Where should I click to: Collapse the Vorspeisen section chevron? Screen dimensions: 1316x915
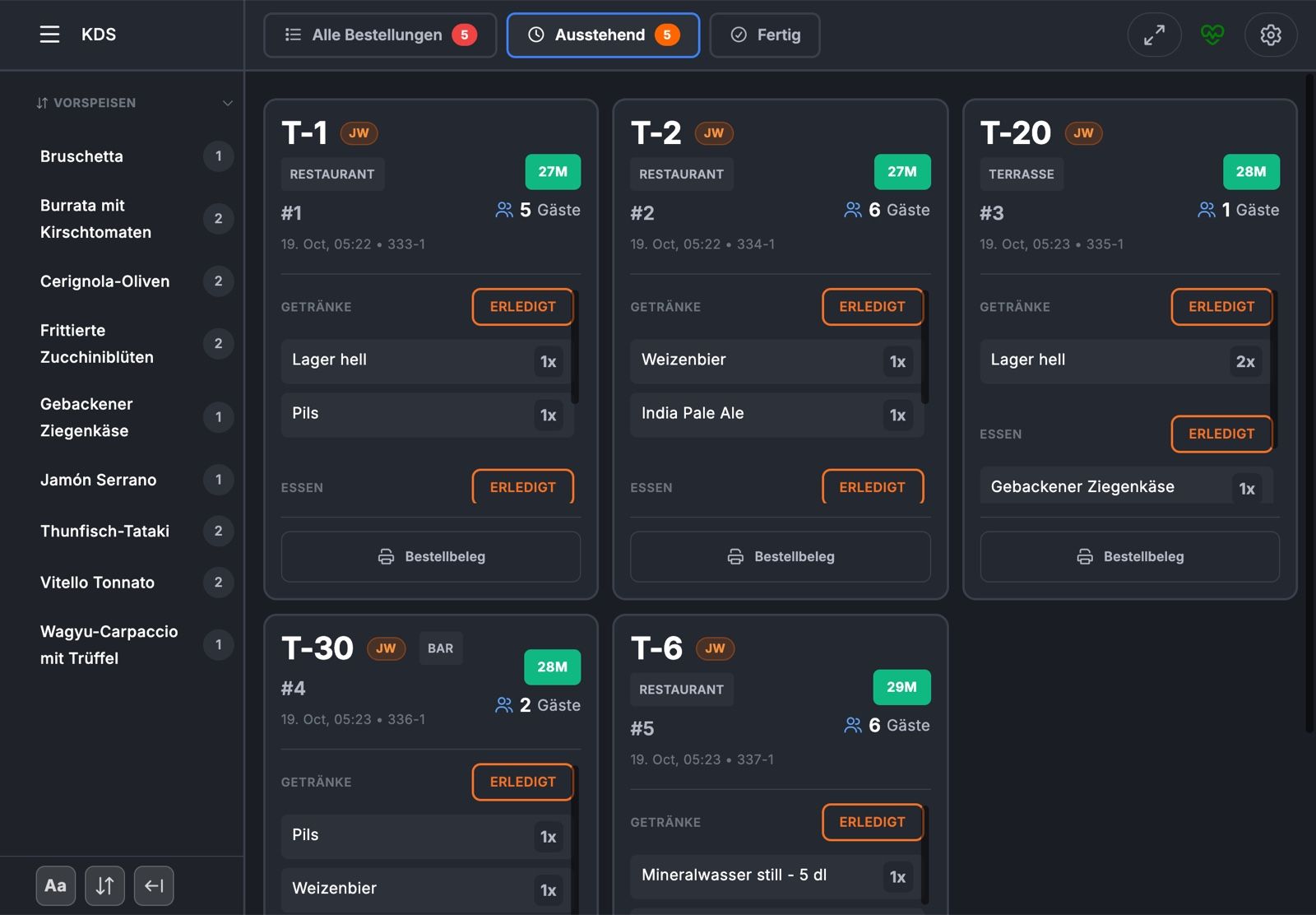tap(228, 103)
